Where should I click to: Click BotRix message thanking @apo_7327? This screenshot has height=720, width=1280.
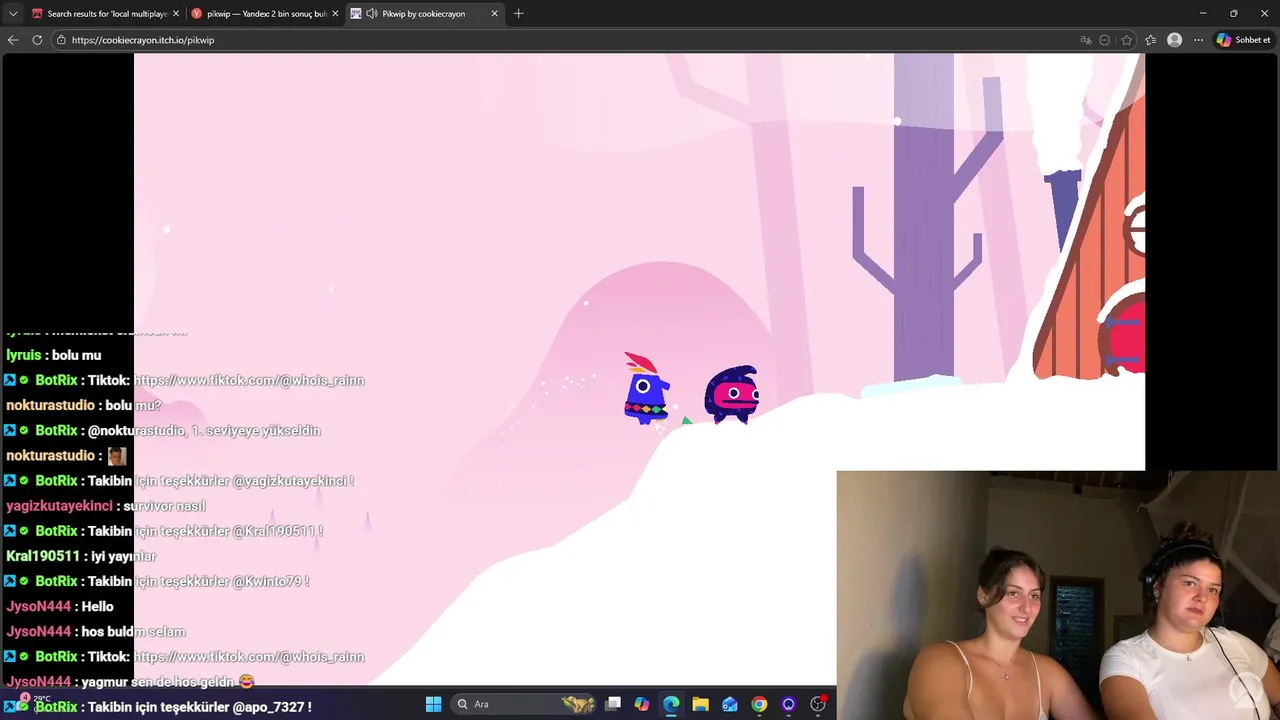(158, 706)
